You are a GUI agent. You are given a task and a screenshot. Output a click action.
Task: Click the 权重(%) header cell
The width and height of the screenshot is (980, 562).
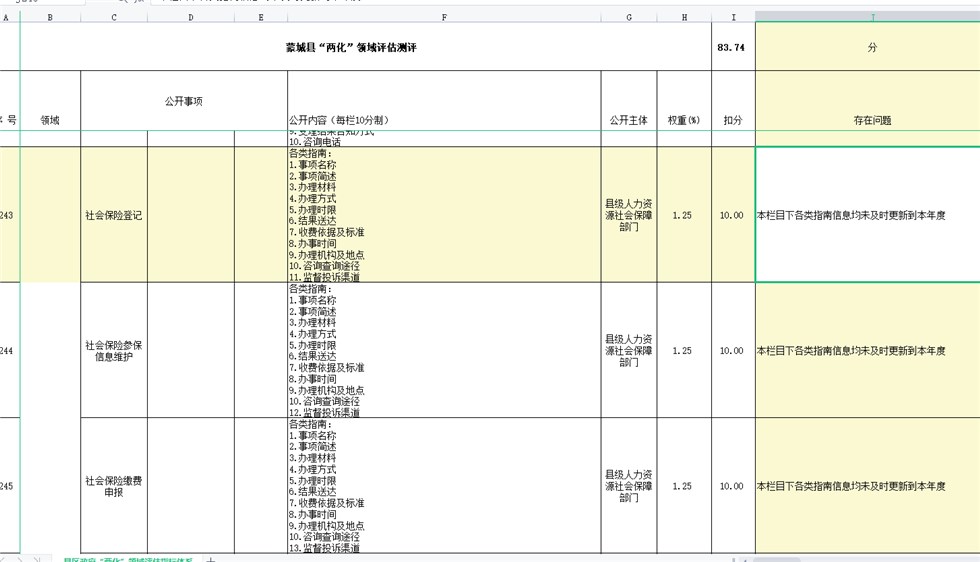684,120
